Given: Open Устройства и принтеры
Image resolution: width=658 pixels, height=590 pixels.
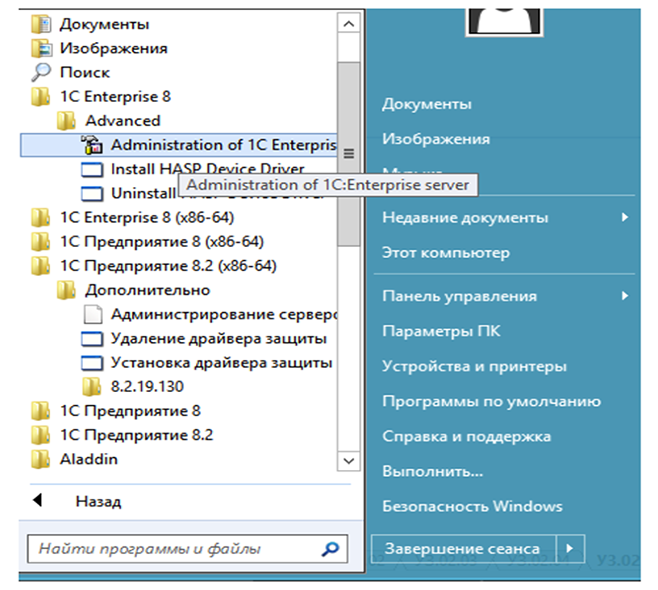Looking at the screenshot, I should [474, 366].
